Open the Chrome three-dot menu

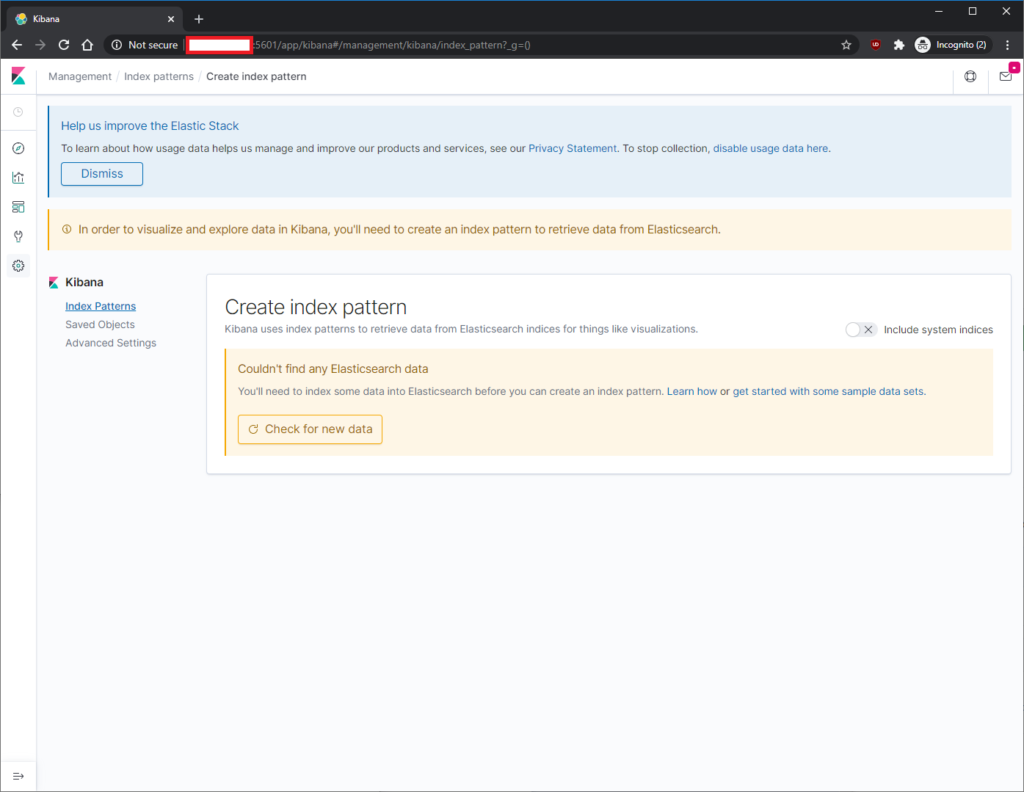click(1008, 45)
